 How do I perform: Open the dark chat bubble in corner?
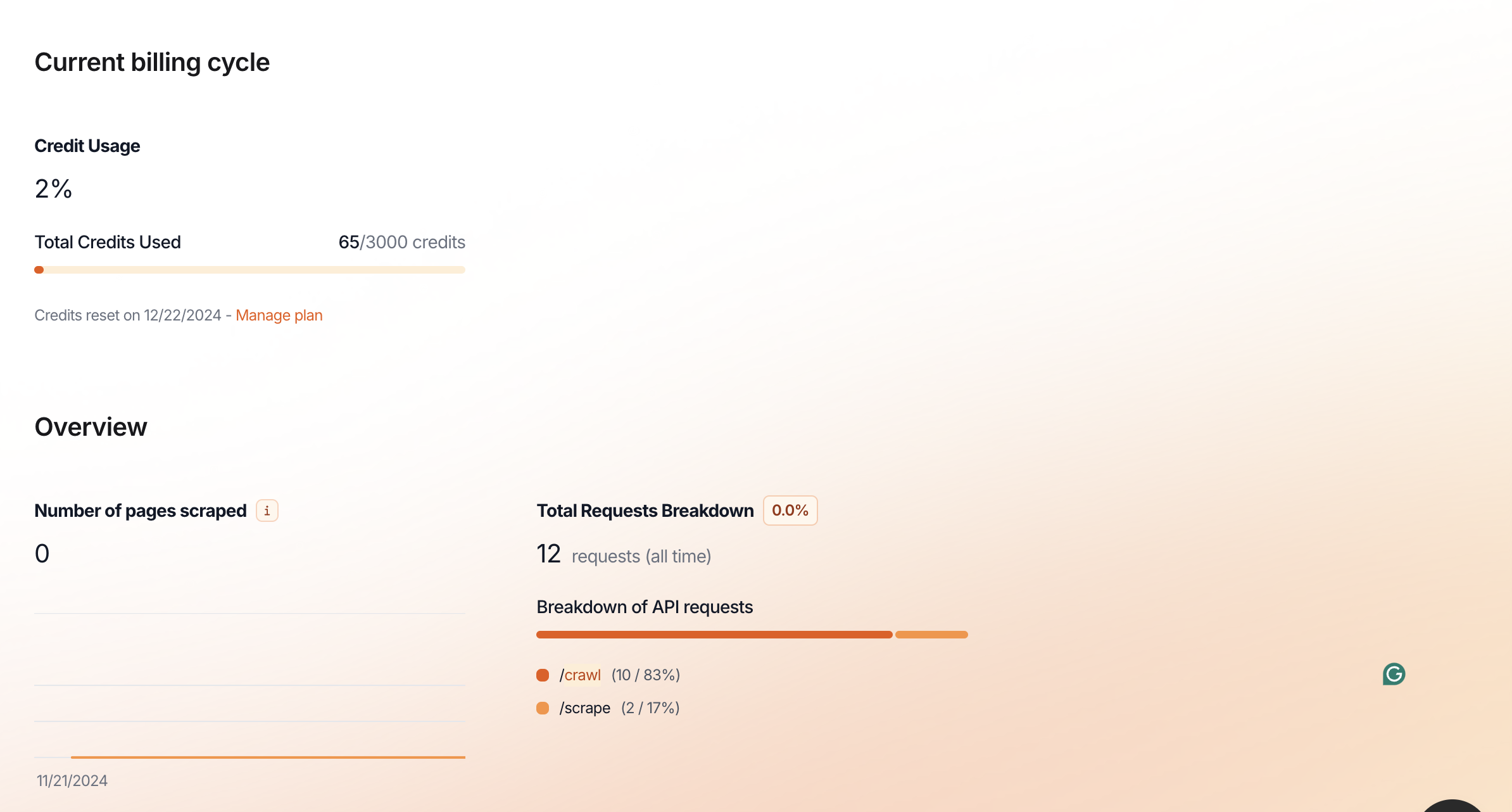pos(1452,806)
